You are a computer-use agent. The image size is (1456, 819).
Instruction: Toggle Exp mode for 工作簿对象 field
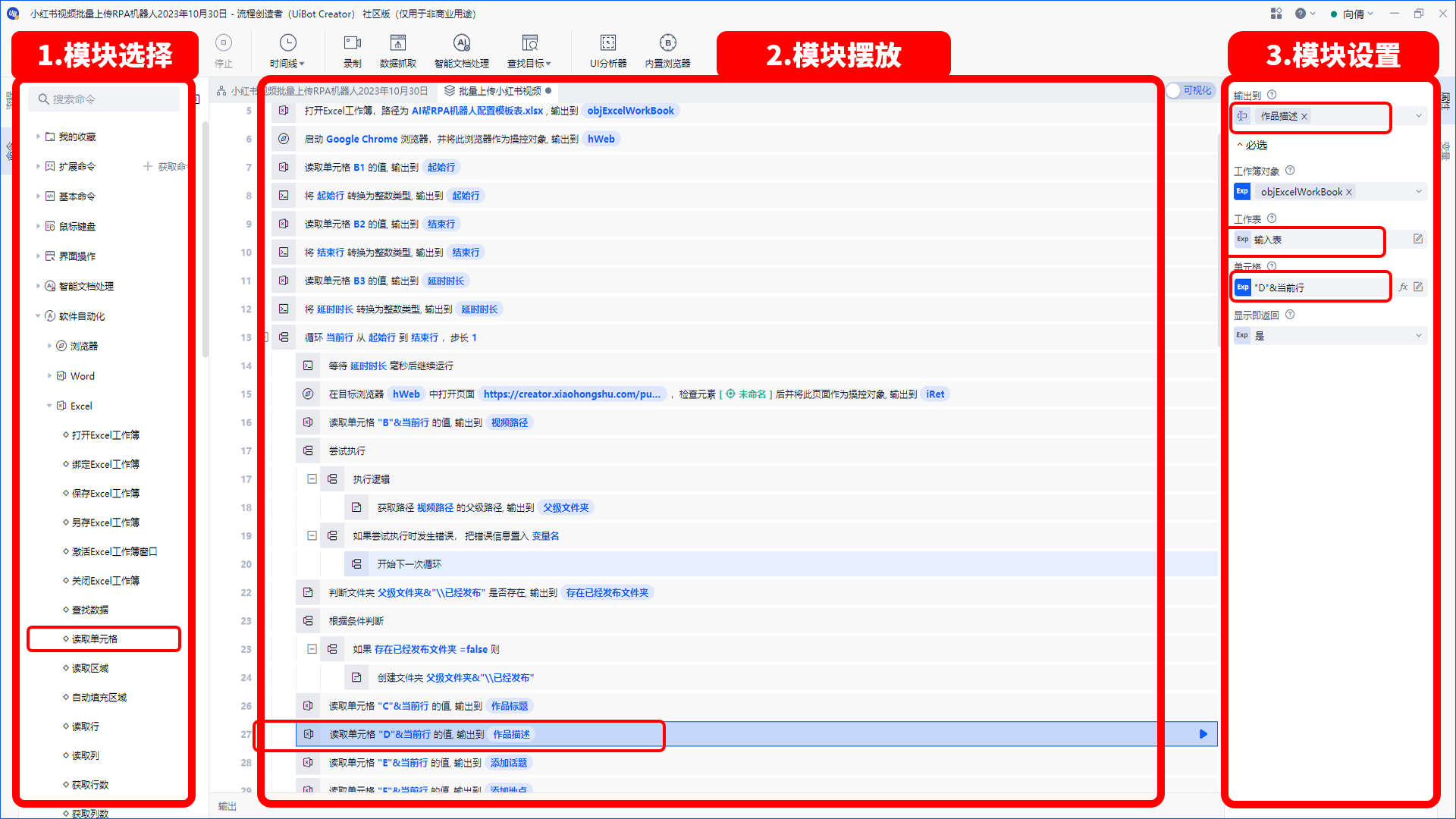pyautogui.click(x=1242, y=192)
